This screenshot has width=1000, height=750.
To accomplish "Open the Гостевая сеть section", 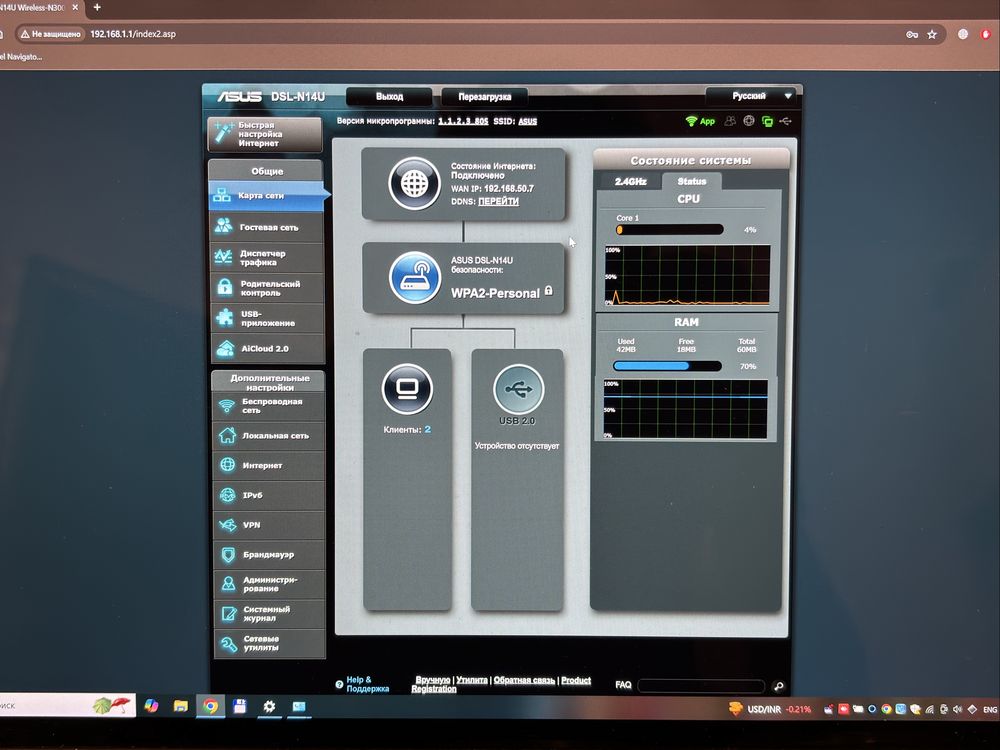I will click(267, 227).
